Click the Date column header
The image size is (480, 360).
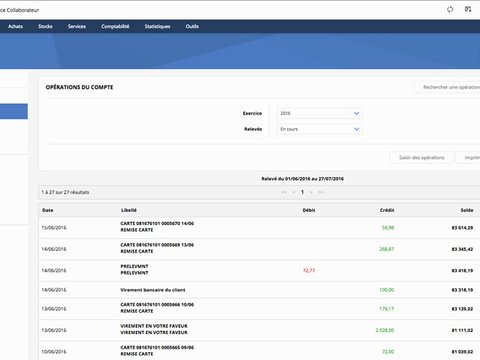[x=48, y=210]
